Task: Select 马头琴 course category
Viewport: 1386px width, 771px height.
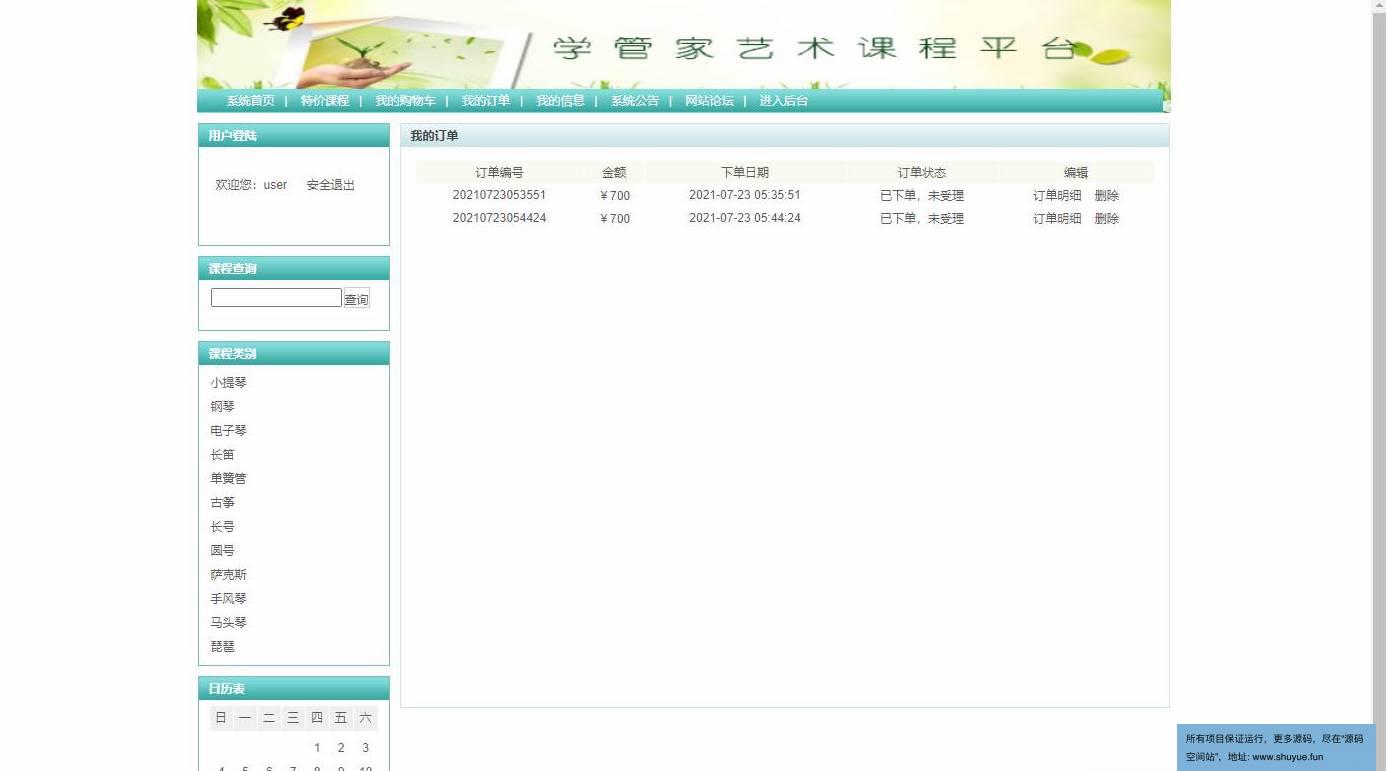Action: coord(228,623)
